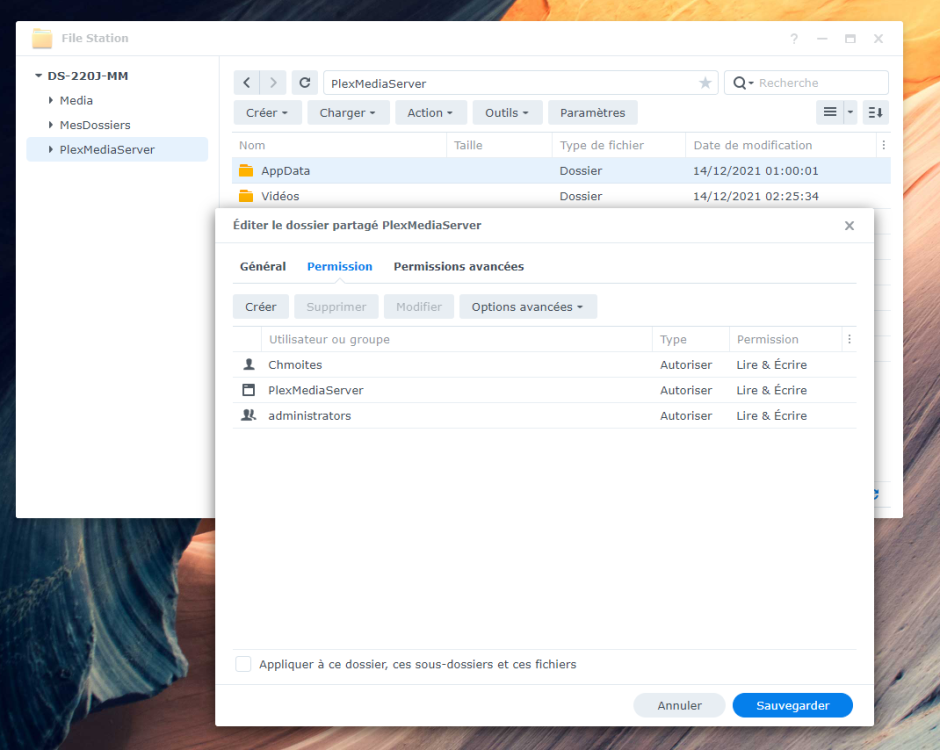
Task: Open File Station help question mark
Action: (794, 38)
